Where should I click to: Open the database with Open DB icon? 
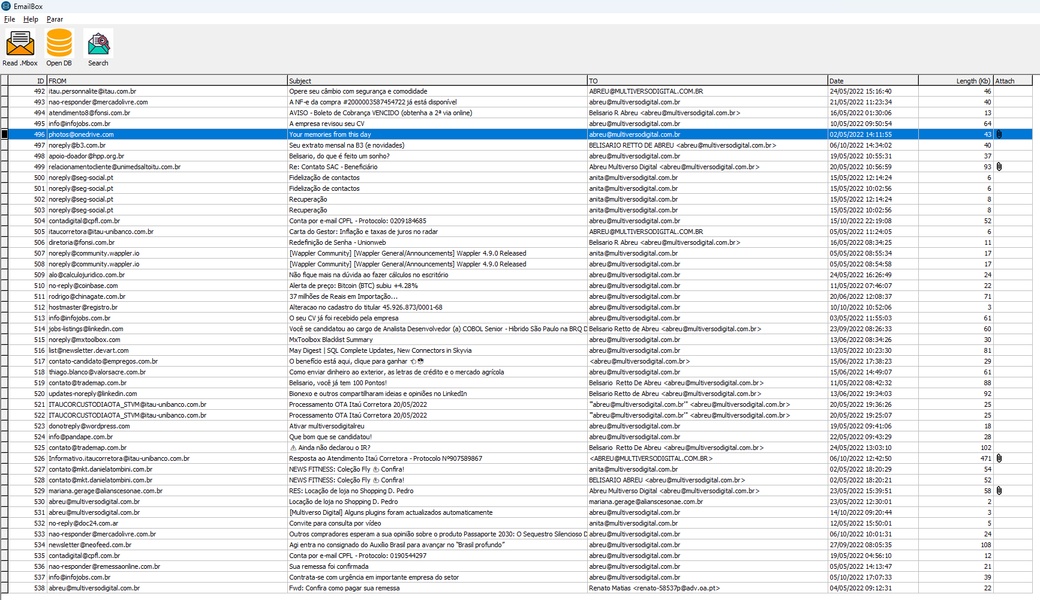59,44
